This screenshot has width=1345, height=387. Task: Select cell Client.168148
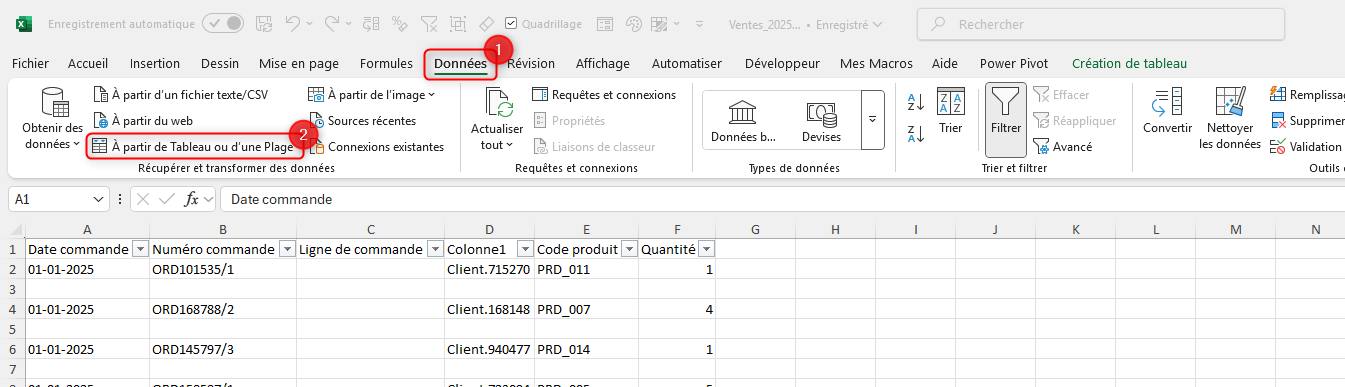[x=490, y=310]
